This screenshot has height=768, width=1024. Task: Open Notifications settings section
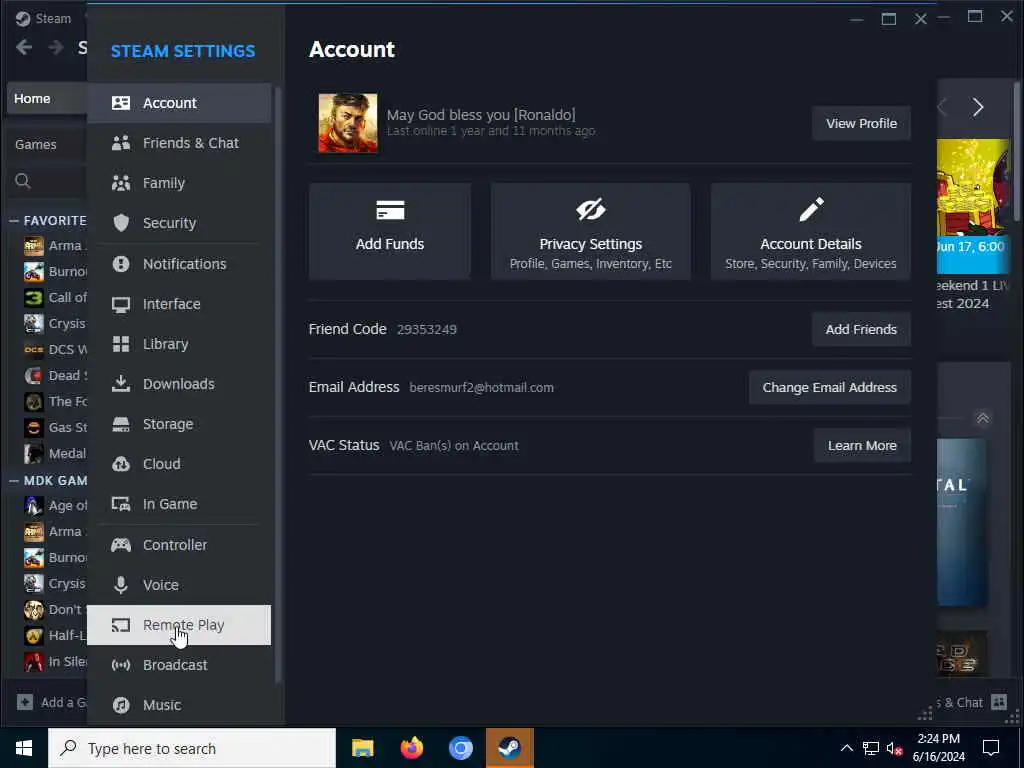(179, 264)
